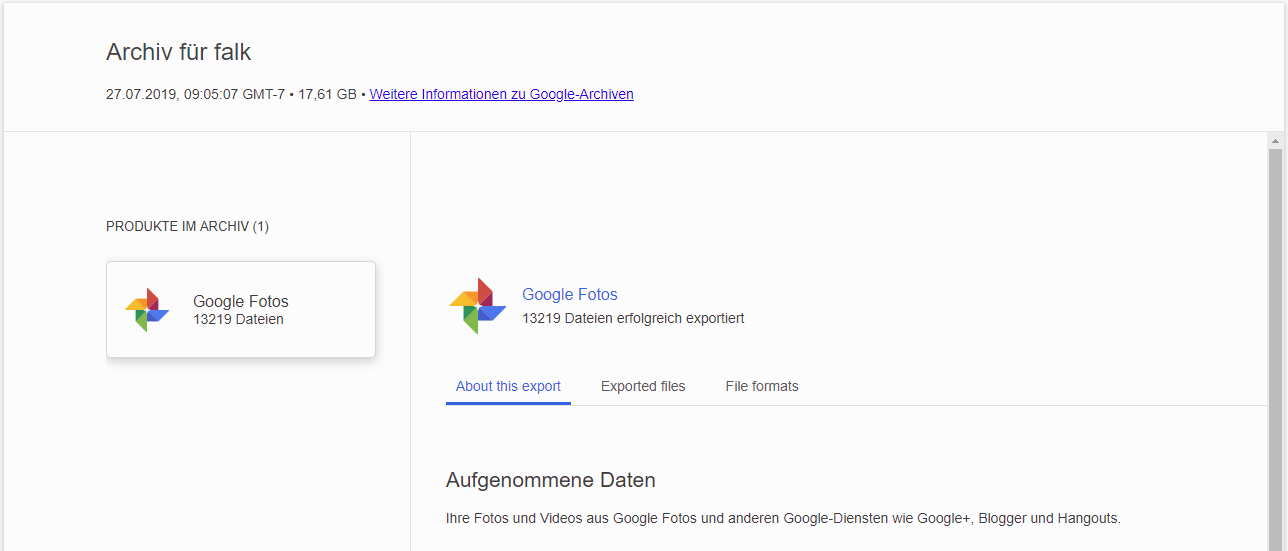1288x551 pixels.
Task: Click the 13219 Dateien erfolgreich exportiert text
Action: coord(633,318)
